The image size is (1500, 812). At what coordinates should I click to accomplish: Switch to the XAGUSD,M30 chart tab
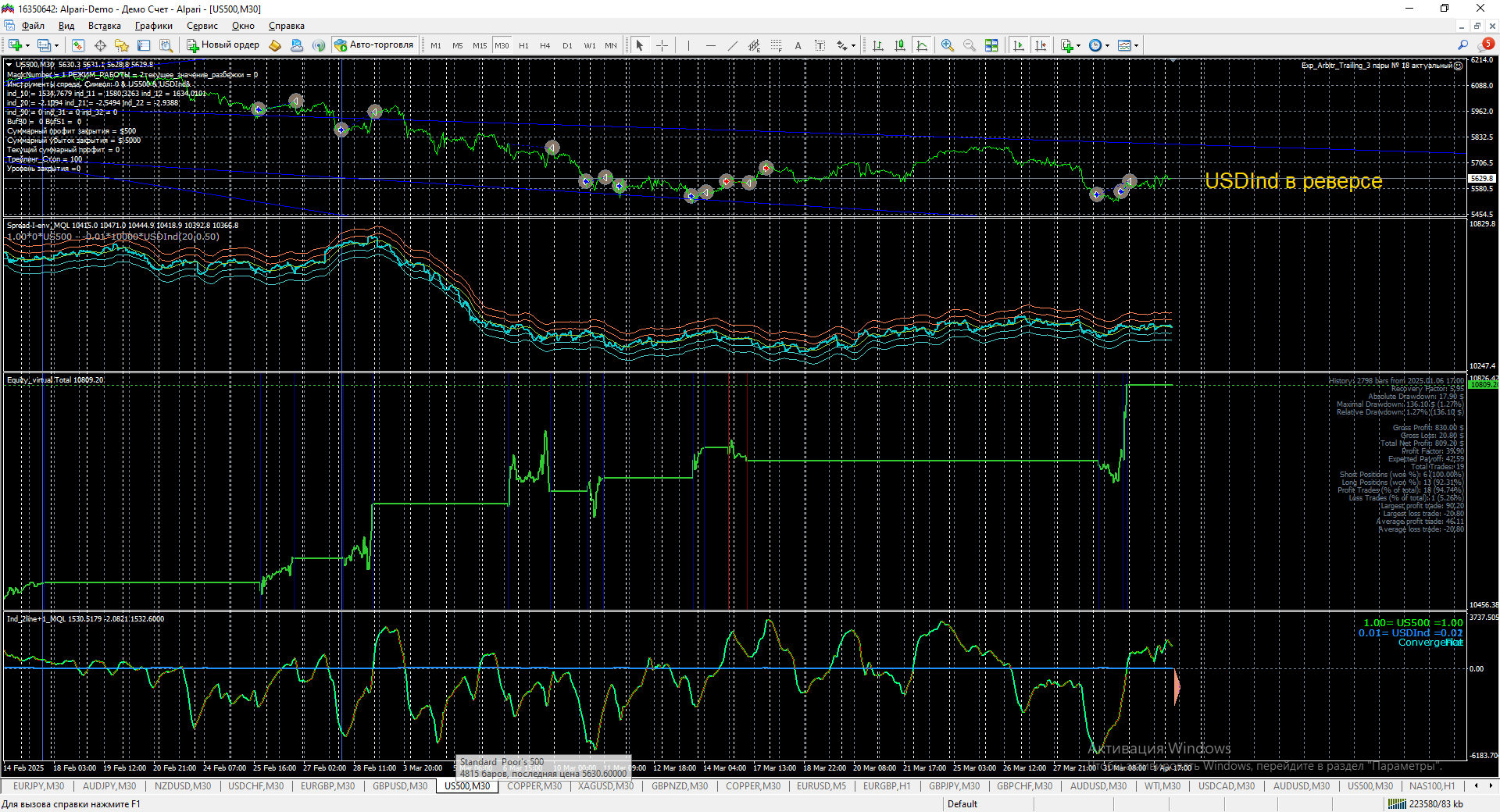(x=606, y=786)
